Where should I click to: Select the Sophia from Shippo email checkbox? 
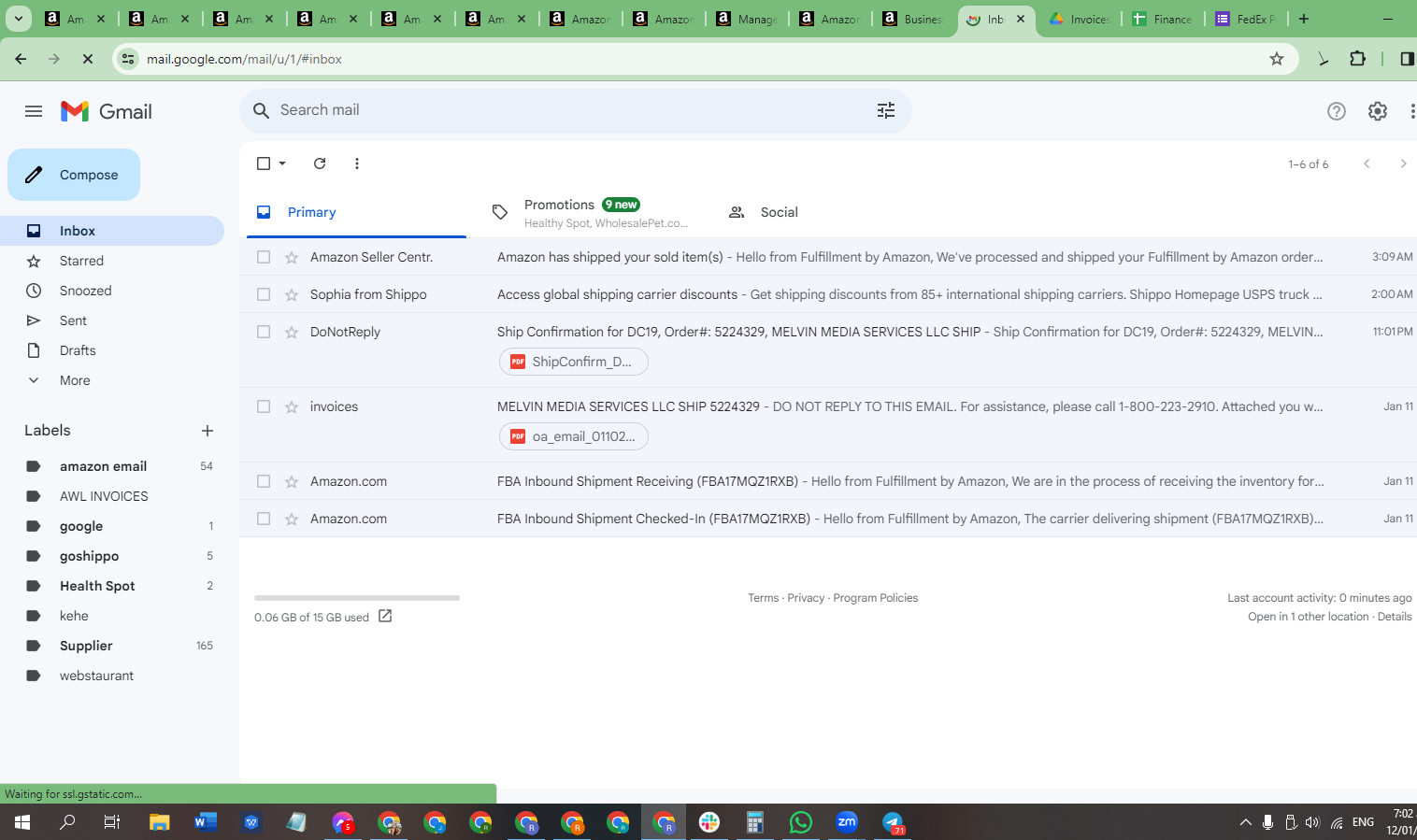pos(264,294)
